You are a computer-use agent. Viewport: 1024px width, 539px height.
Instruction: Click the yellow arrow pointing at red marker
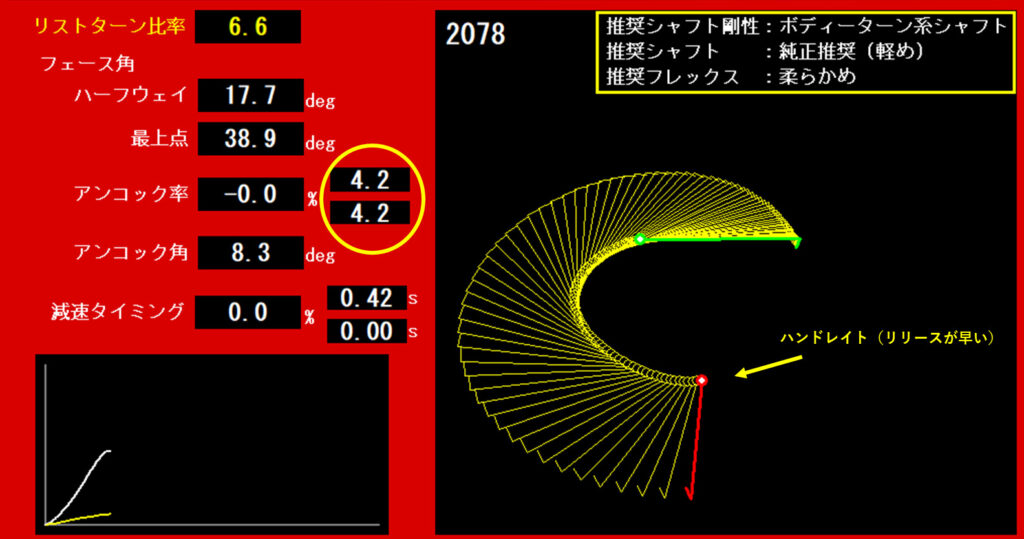point(768,366)
